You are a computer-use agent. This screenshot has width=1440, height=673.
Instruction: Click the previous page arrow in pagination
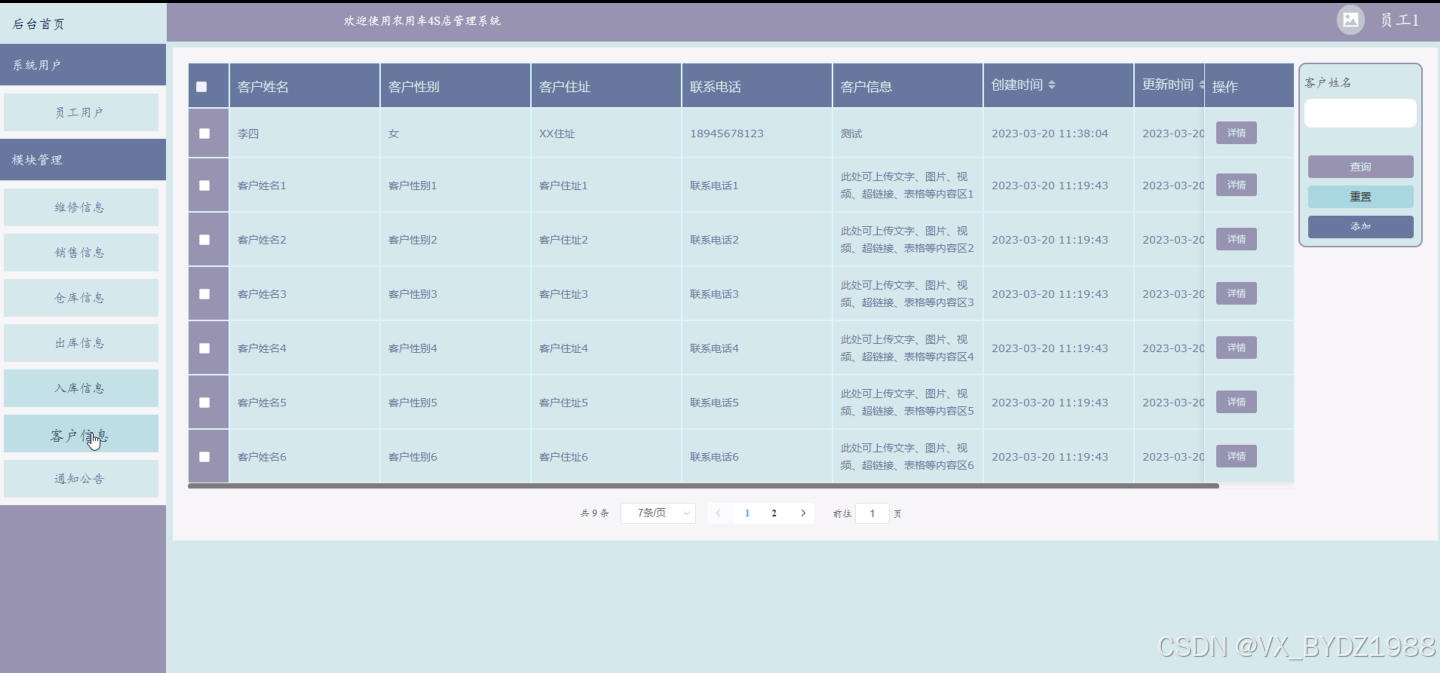click(717, 513)
